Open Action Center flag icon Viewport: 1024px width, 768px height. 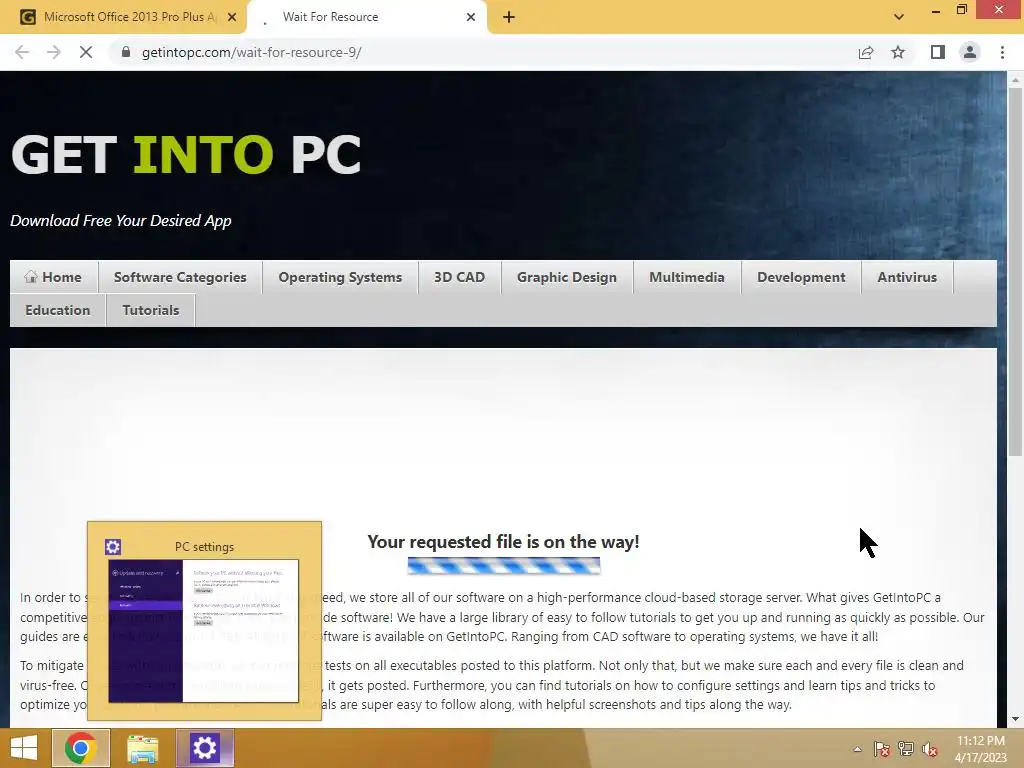(882, 749)
